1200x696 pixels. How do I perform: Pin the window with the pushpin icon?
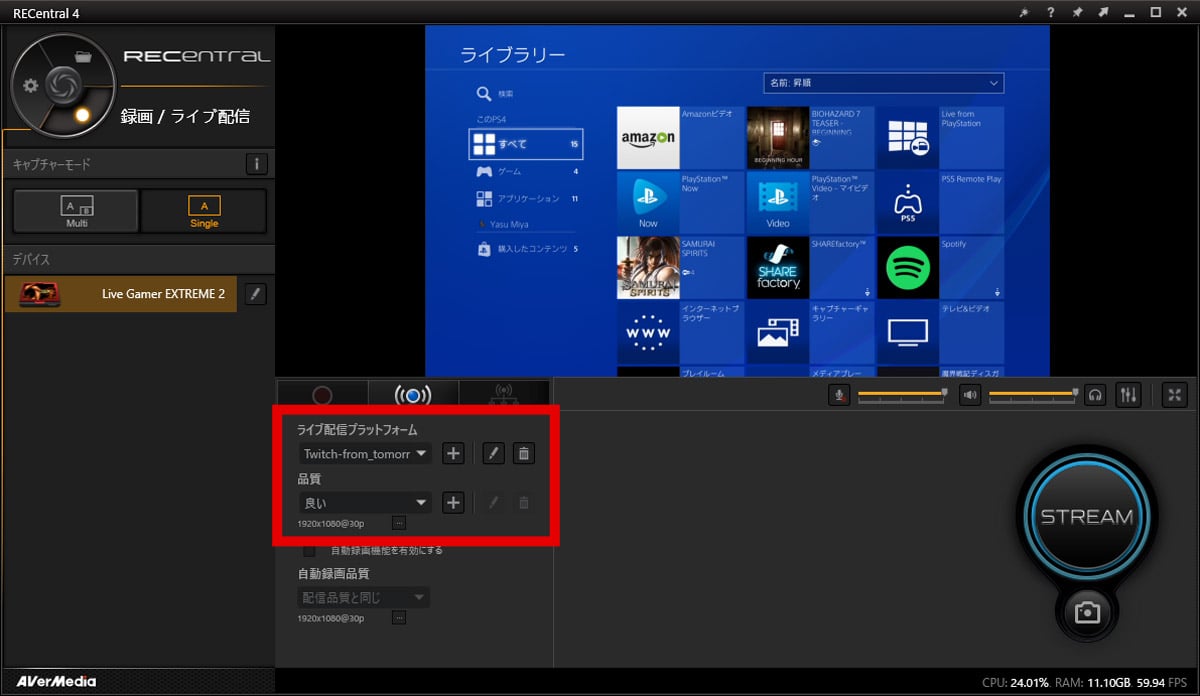pyautogui.click(x=1077, y=12)
